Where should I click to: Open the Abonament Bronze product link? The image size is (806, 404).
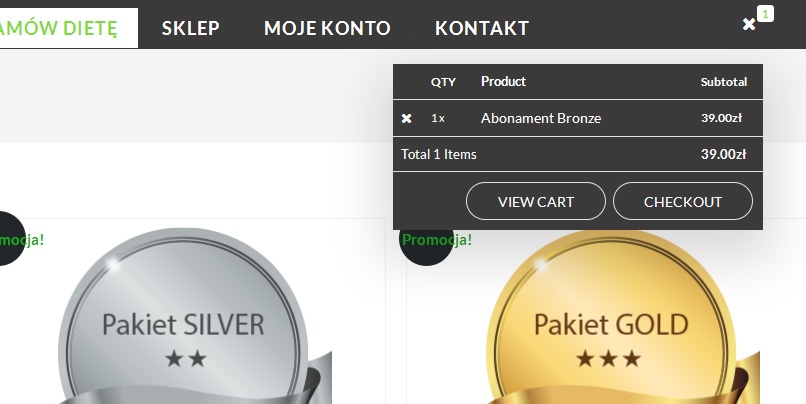click(541, 118)
